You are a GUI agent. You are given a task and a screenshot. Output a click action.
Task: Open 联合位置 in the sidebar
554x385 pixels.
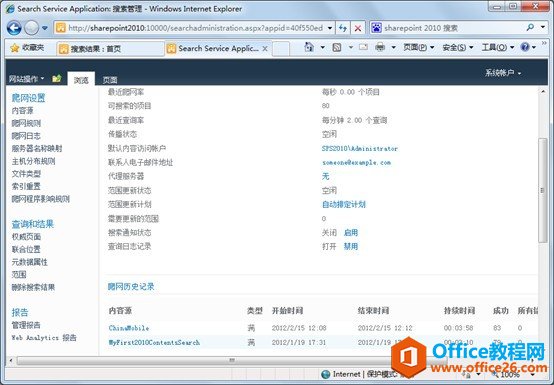[26, 249]
